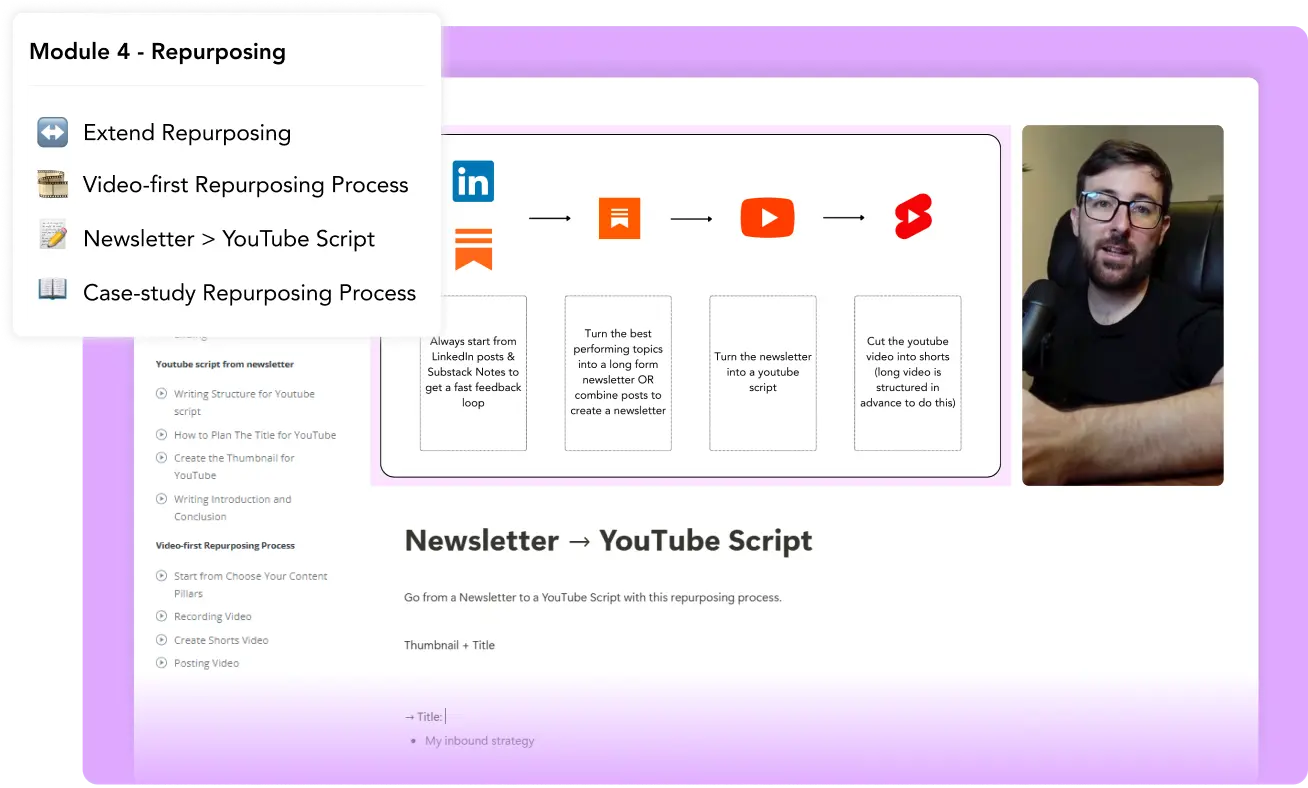Click Go from a Newsletter description text
Image resolution: width=1308 pixels, height=788 pixels.
click(x=593, y=598)
